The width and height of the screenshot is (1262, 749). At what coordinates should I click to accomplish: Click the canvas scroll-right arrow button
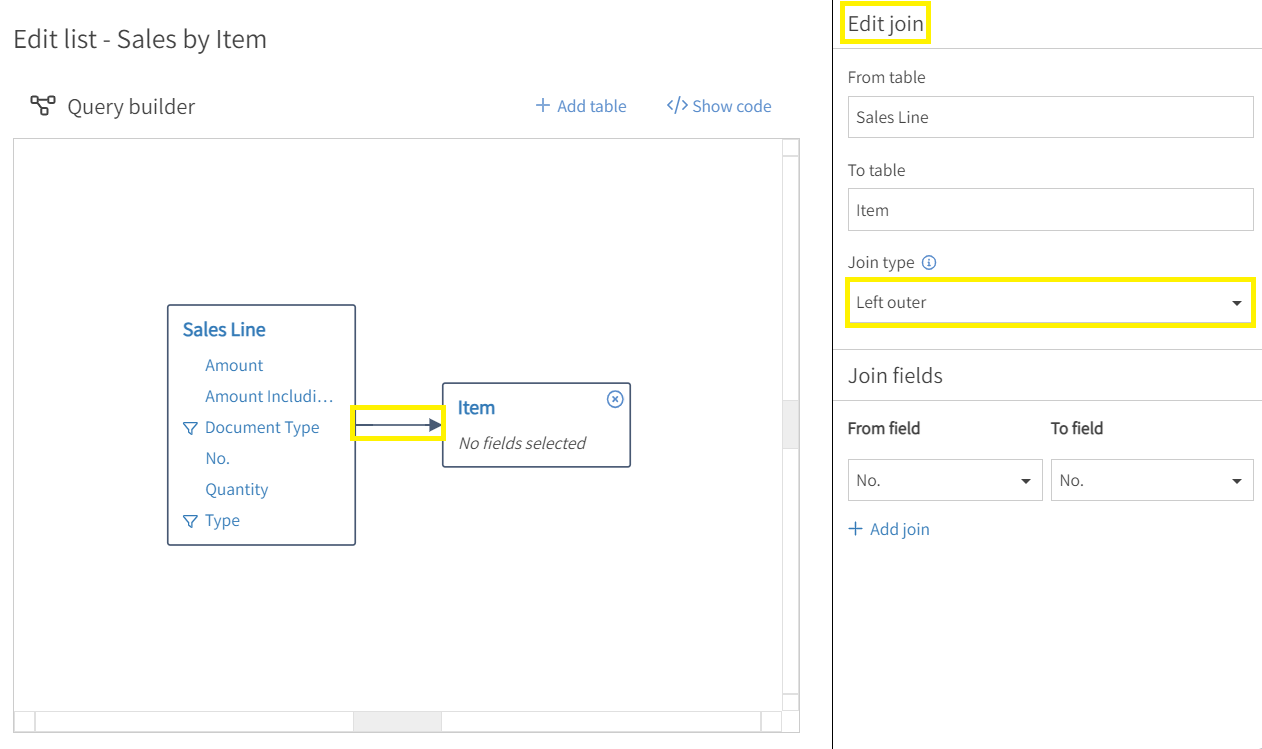[771, 722]
